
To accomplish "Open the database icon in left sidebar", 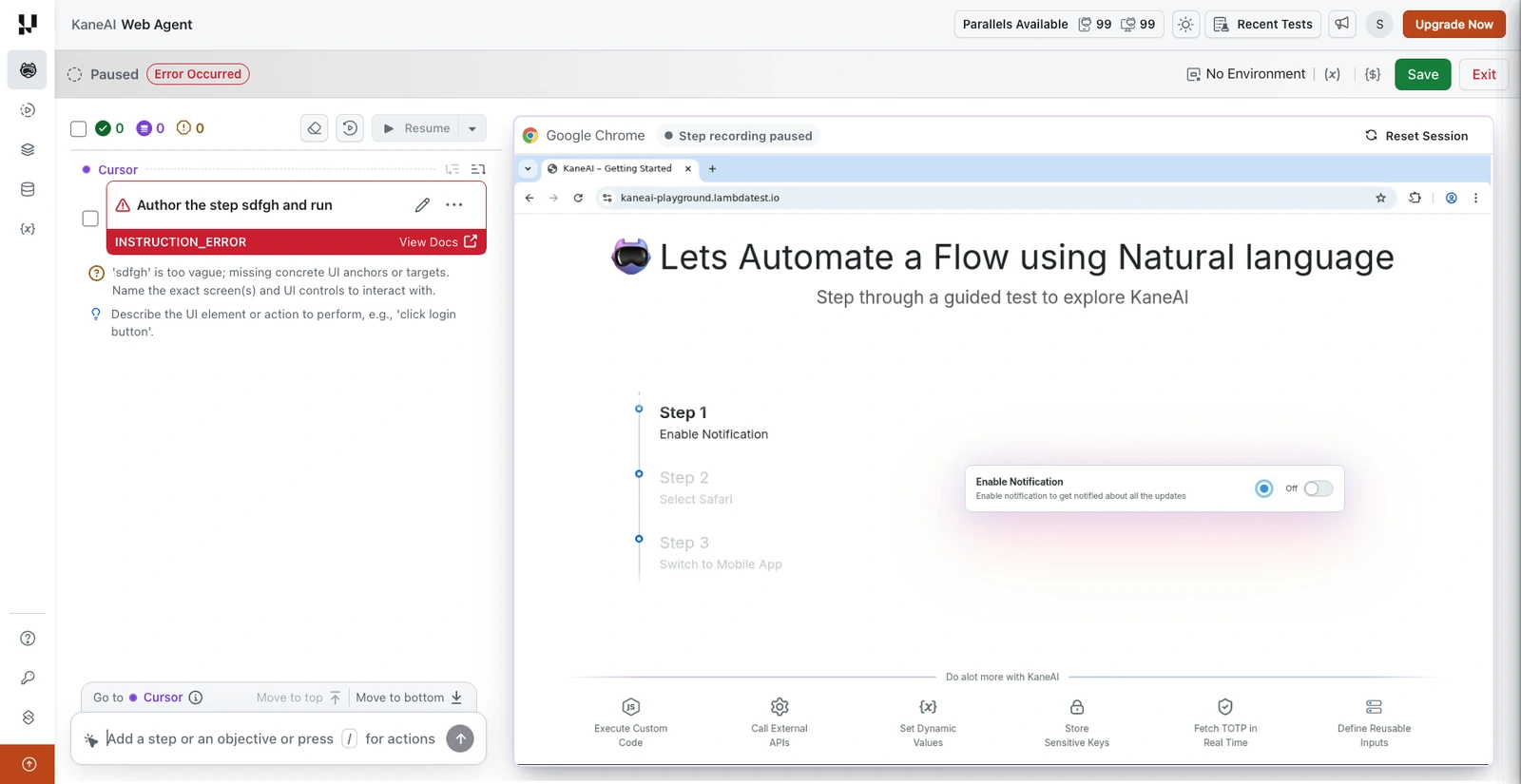I will coord(28,189).
